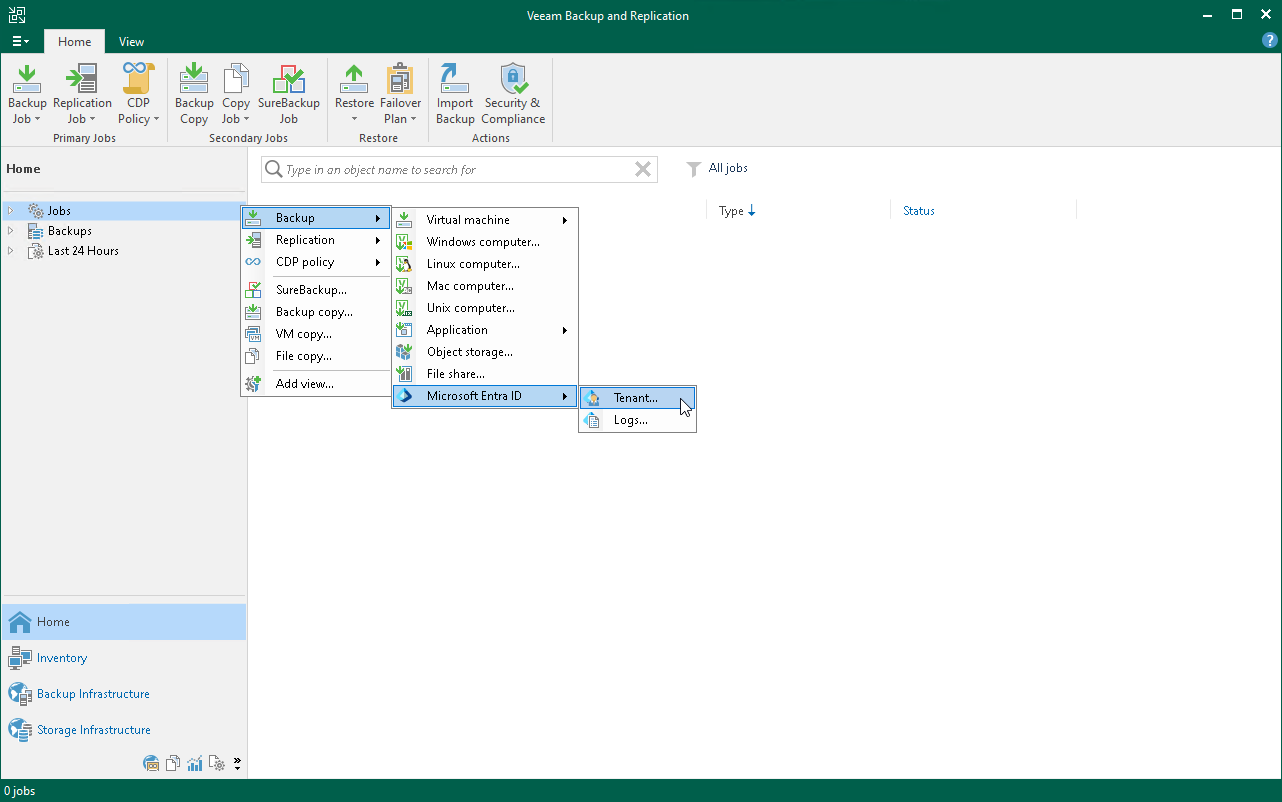Expand the Jobs tree node
The image size is (1282, 802).
pyautogui.click(x=11, y=211)
